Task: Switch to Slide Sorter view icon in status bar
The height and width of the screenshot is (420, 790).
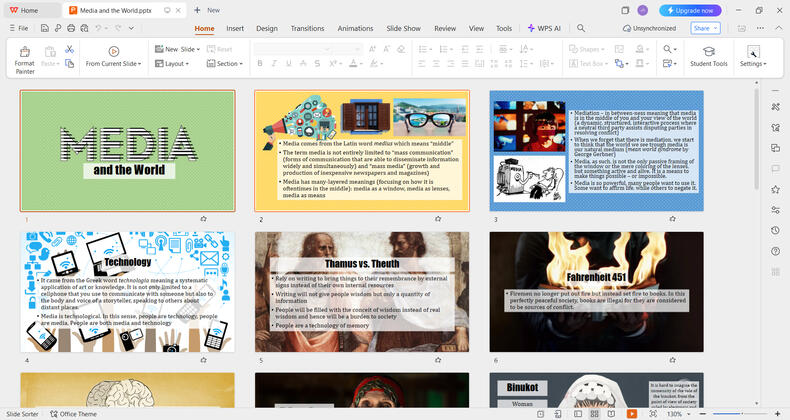Action: [595, 414]
